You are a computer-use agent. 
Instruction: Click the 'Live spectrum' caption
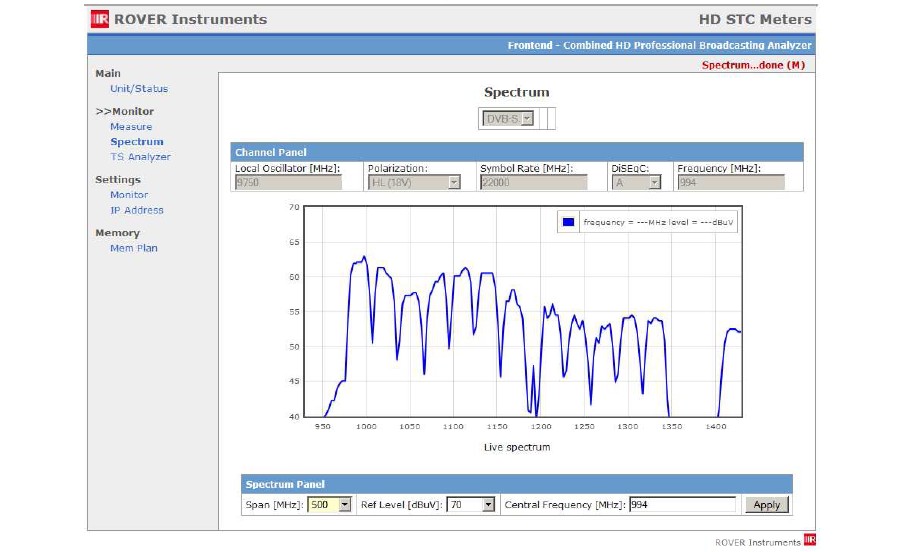[517, 447]
